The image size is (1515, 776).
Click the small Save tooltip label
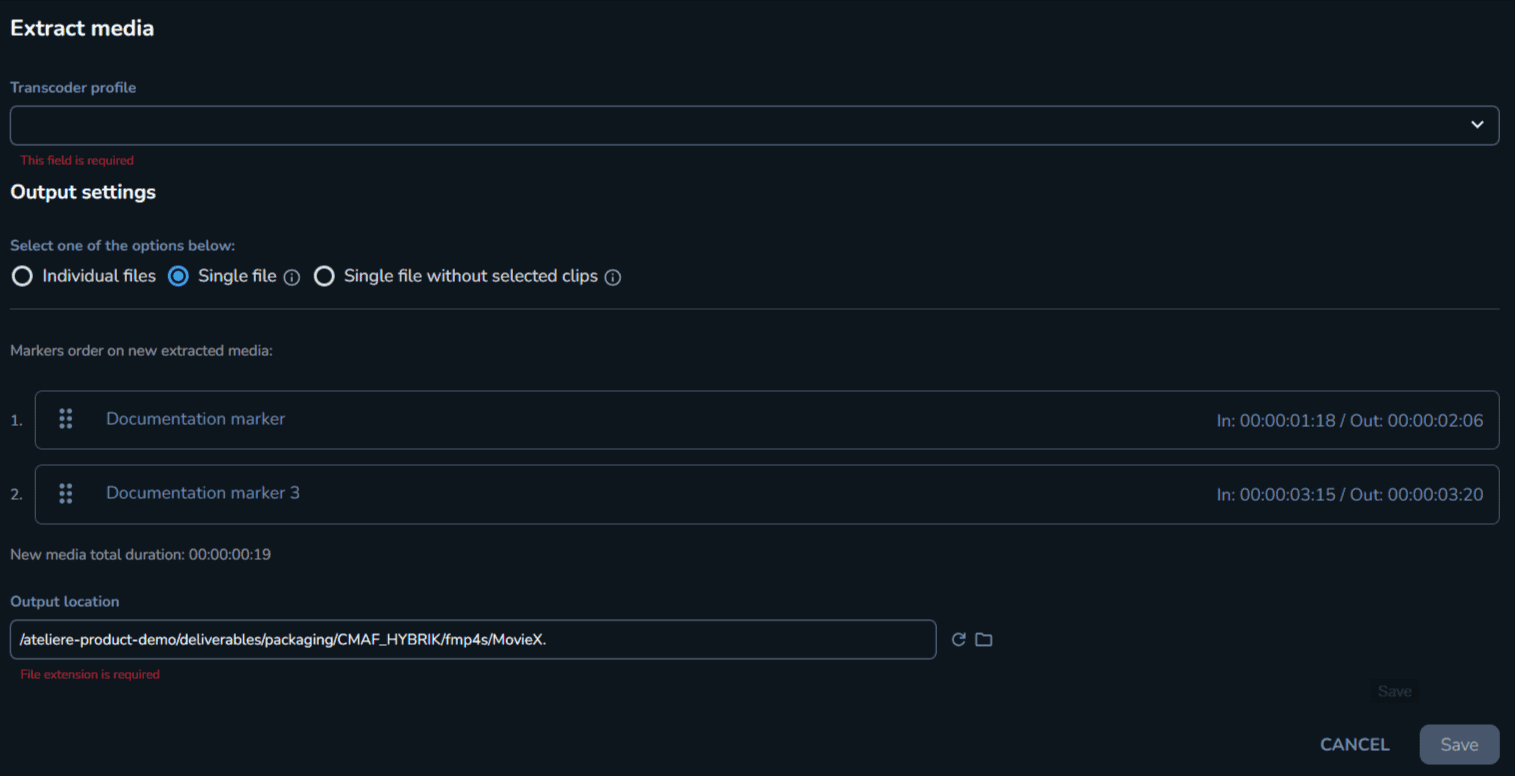point(1394,691)
